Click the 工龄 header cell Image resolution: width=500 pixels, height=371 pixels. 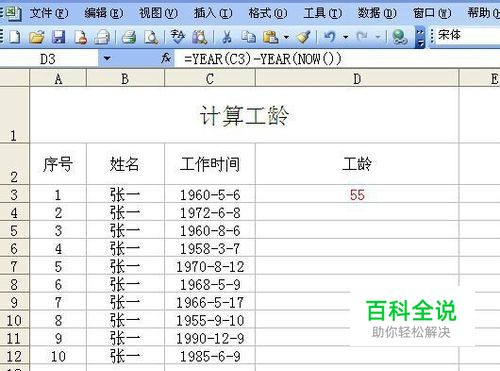pos(357,164)
